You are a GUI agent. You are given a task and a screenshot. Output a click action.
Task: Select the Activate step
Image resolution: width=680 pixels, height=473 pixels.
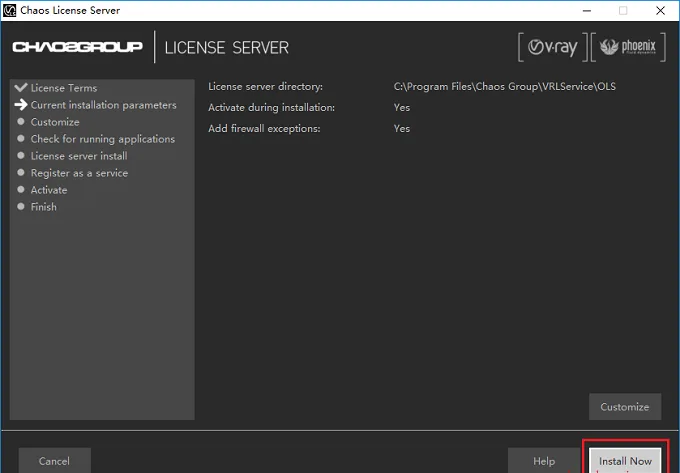(x=49, y=190)
